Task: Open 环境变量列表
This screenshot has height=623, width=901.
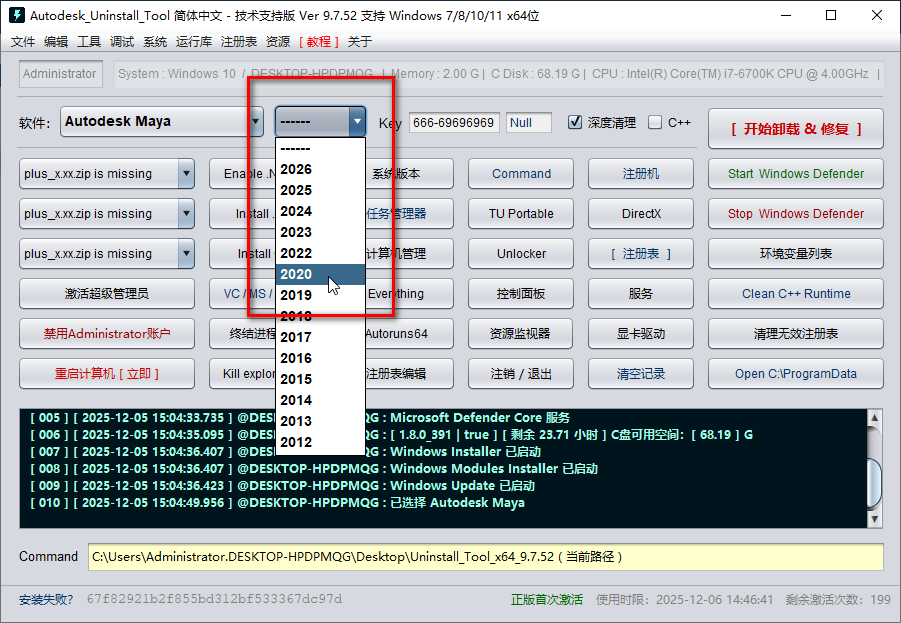Action: [796, 253]
